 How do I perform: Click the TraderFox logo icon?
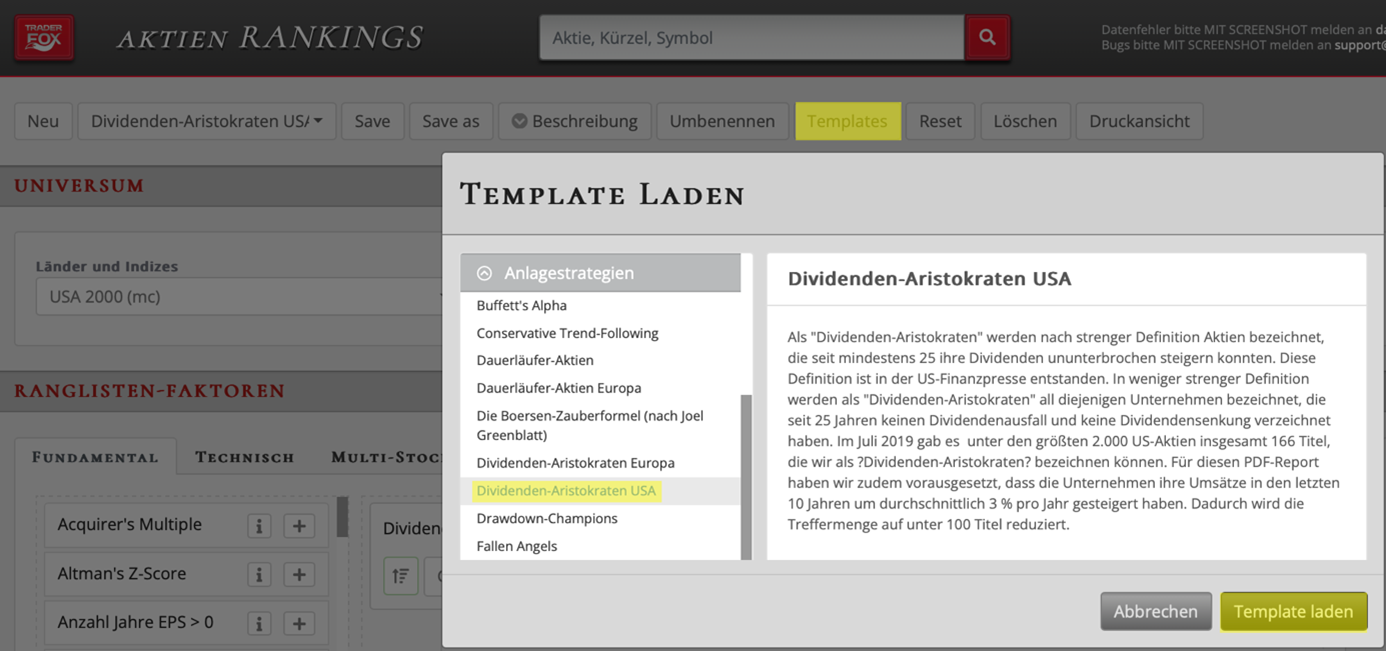click(44, 38)
